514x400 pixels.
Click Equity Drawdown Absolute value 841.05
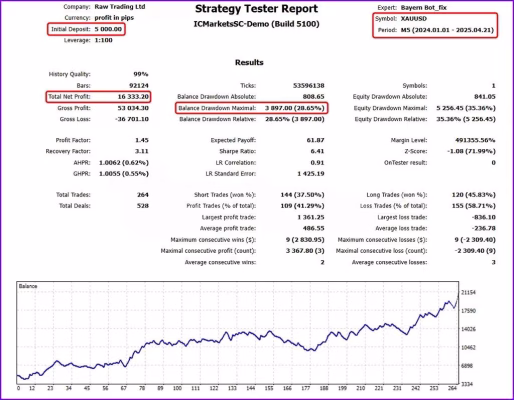pyautogui.click(x=485, y=97)
